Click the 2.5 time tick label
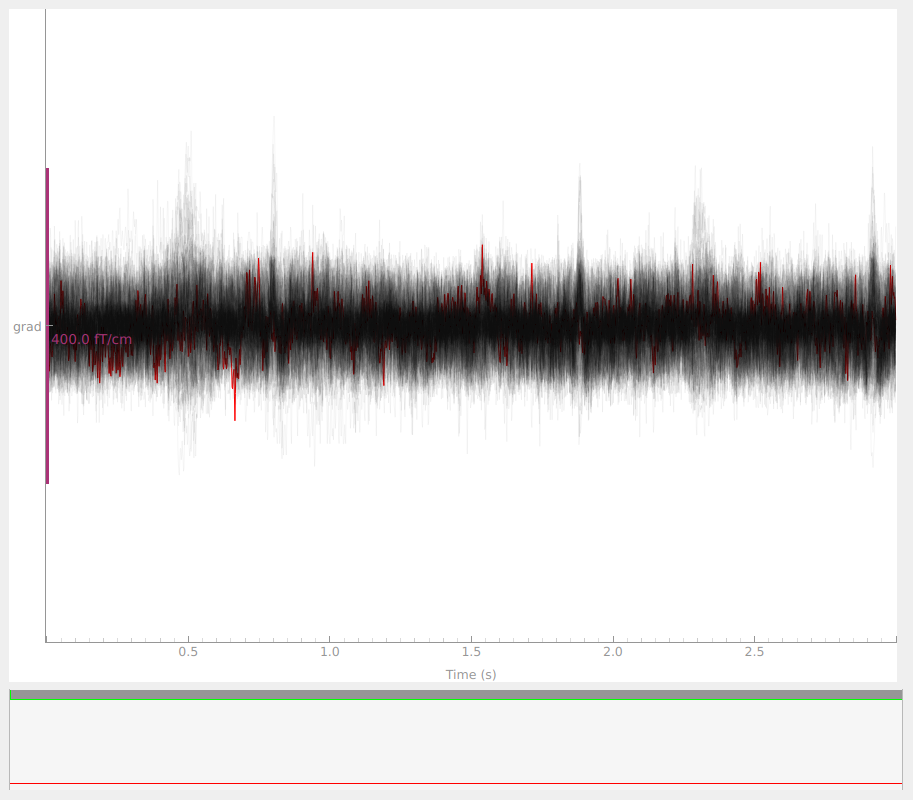 point(754,652)
